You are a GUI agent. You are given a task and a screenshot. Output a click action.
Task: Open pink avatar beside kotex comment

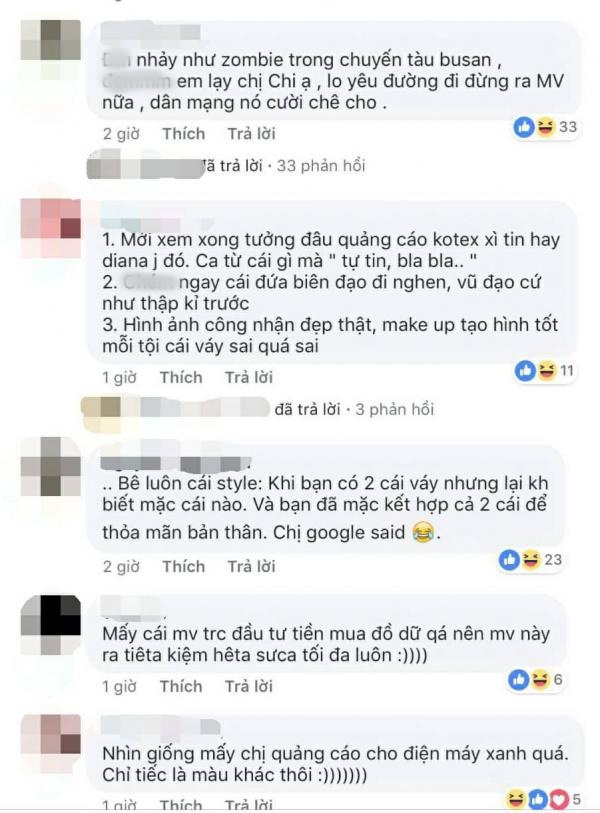51,219
